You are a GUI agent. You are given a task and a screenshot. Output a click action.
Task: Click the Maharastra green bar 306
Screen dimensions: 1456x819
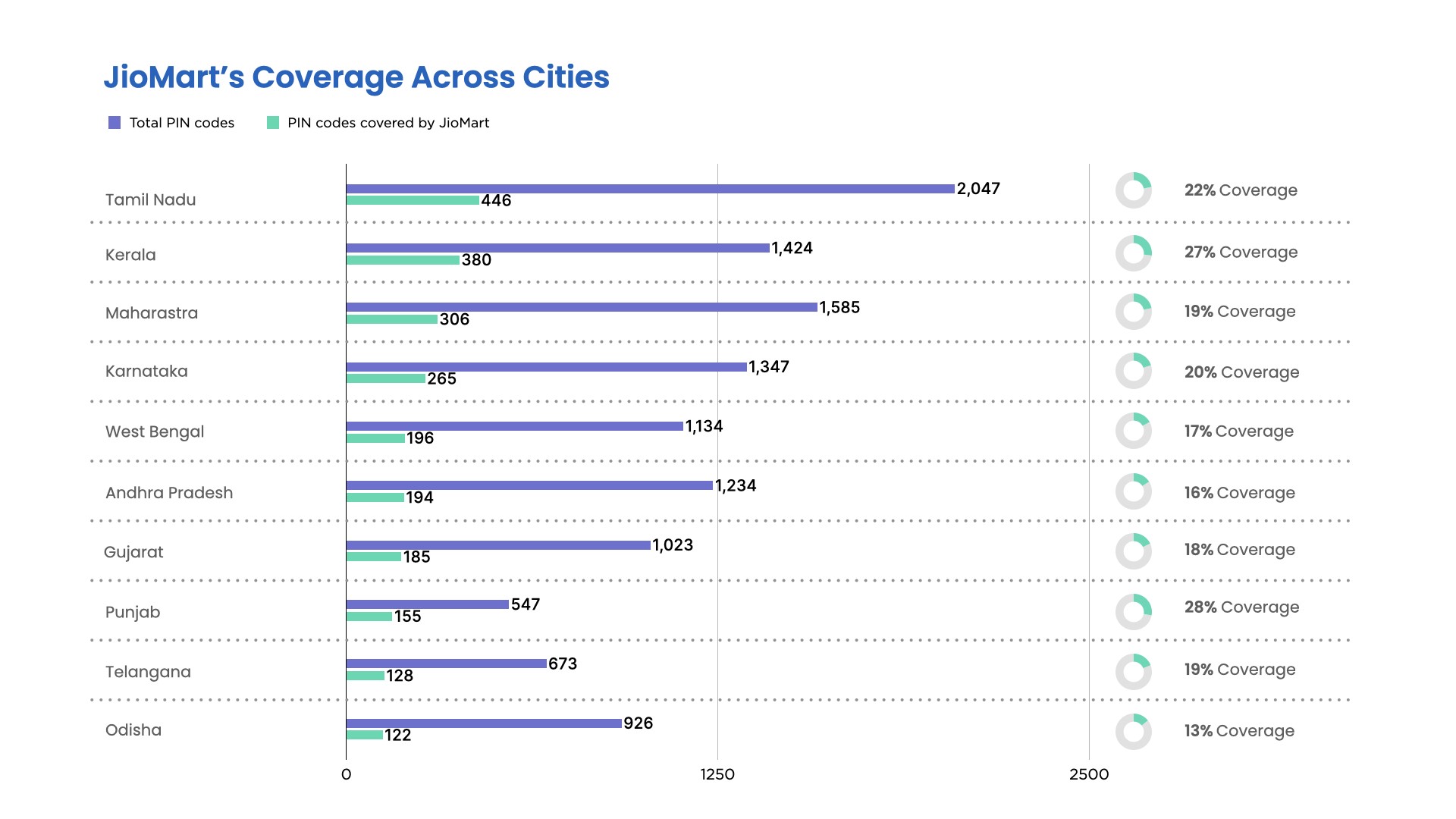point(392,319)
